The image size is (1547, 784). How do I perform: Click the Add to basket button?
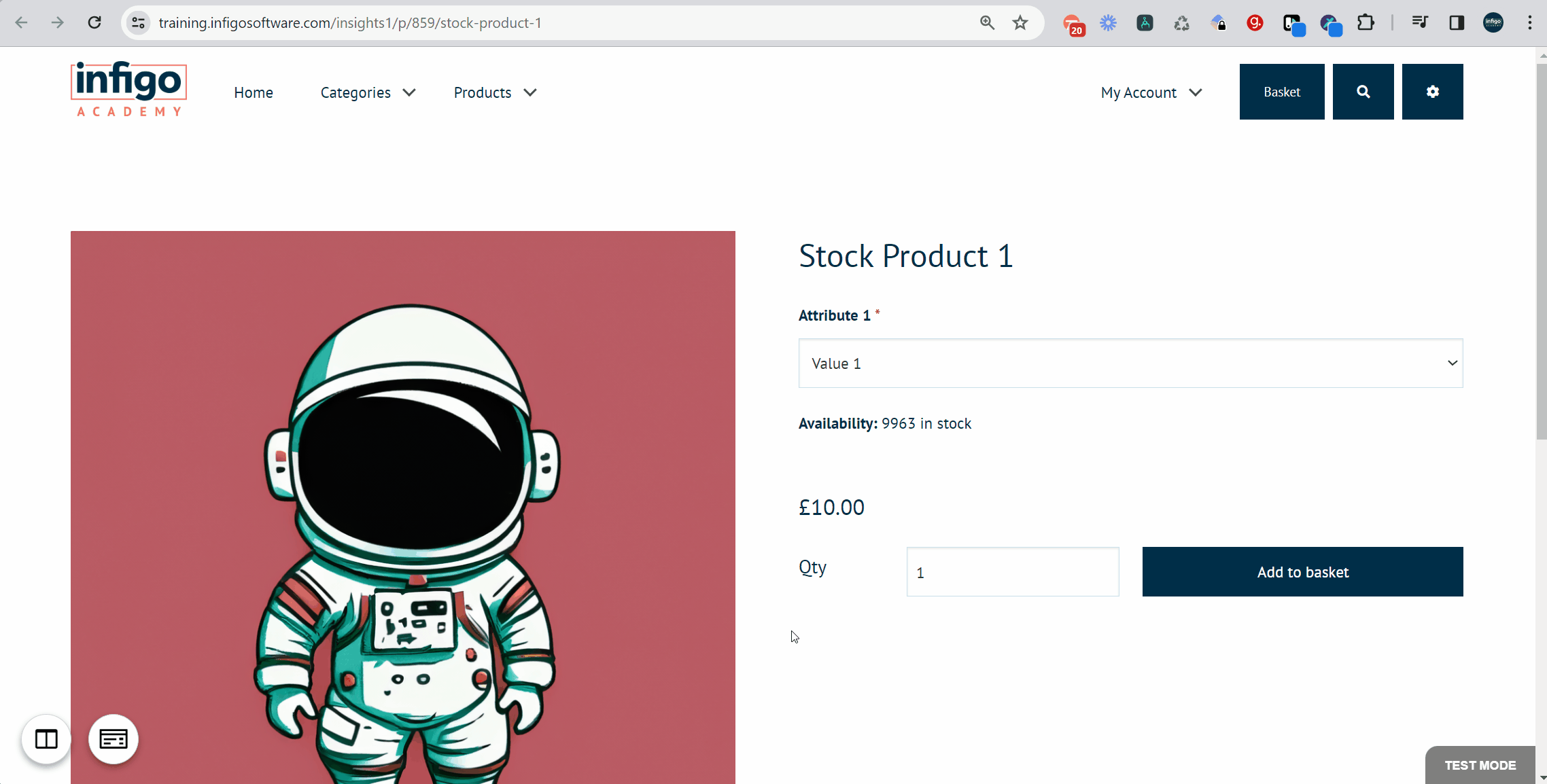pyautogui.click(x=1302, y=572)
